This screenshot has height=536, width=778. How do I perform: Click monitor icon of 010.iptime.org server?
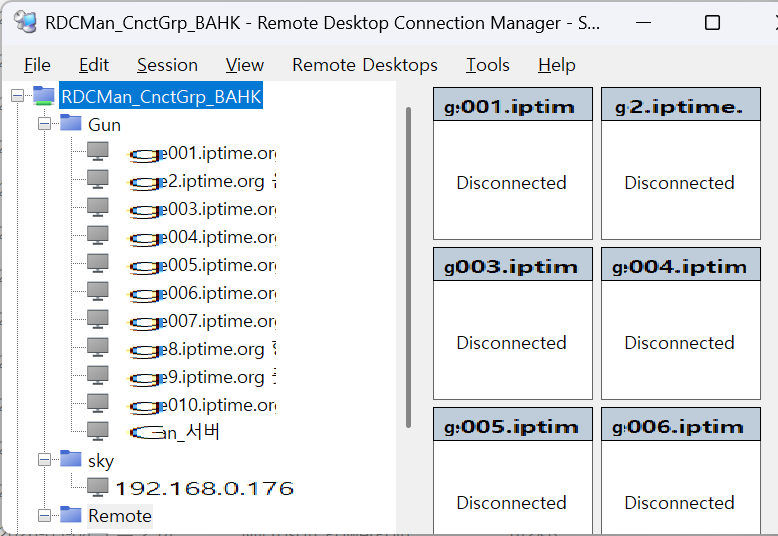click(98, 403)
